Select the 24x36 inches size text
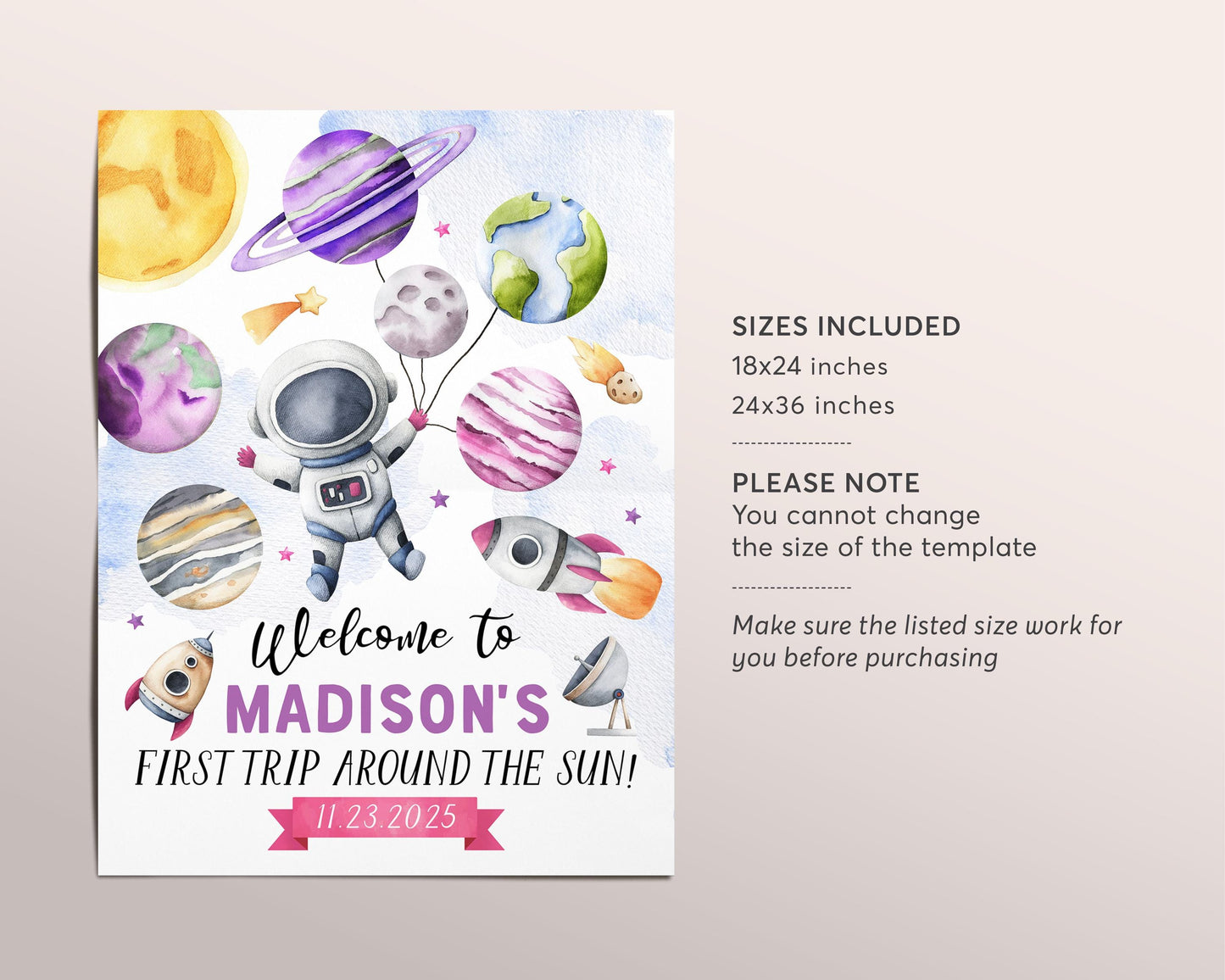Screen dimensions: 1225x980 [x=813, y=406]
